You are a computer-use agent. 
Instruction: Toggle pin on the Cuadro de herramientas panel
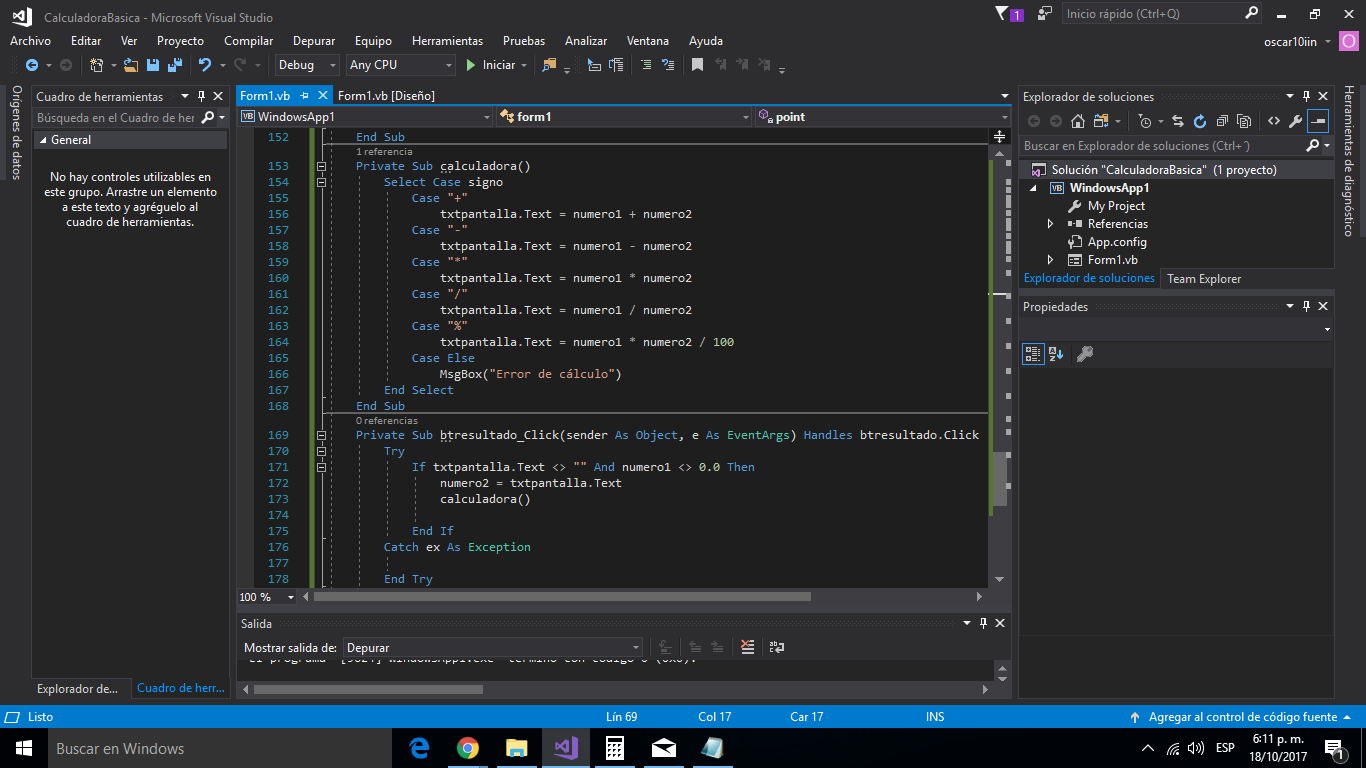[201, 97]
